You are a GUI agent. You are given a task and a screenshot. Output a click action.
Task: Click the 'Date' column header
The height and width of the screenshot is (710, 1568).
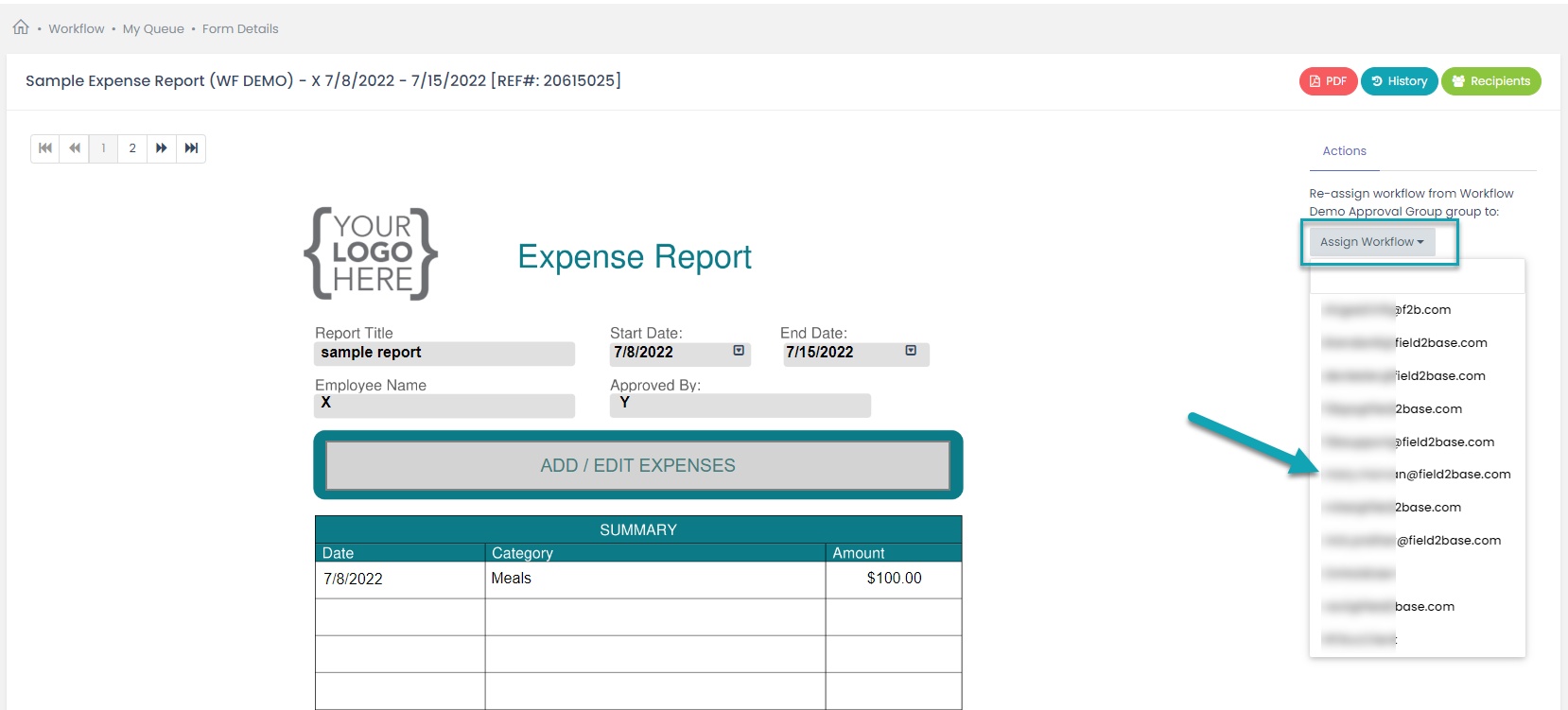pos(400,553)
